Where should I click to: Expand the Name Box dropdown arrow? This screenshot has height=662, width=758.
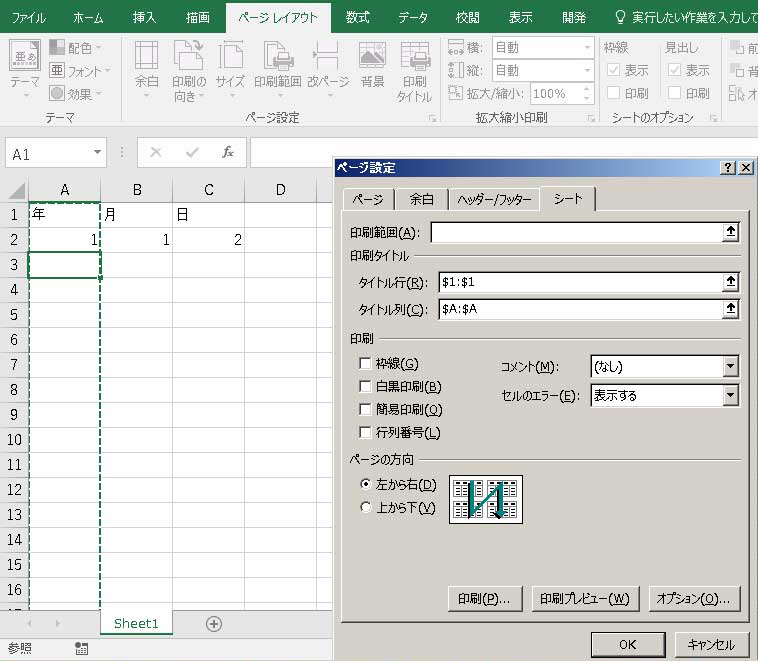[x=98, y=154]
